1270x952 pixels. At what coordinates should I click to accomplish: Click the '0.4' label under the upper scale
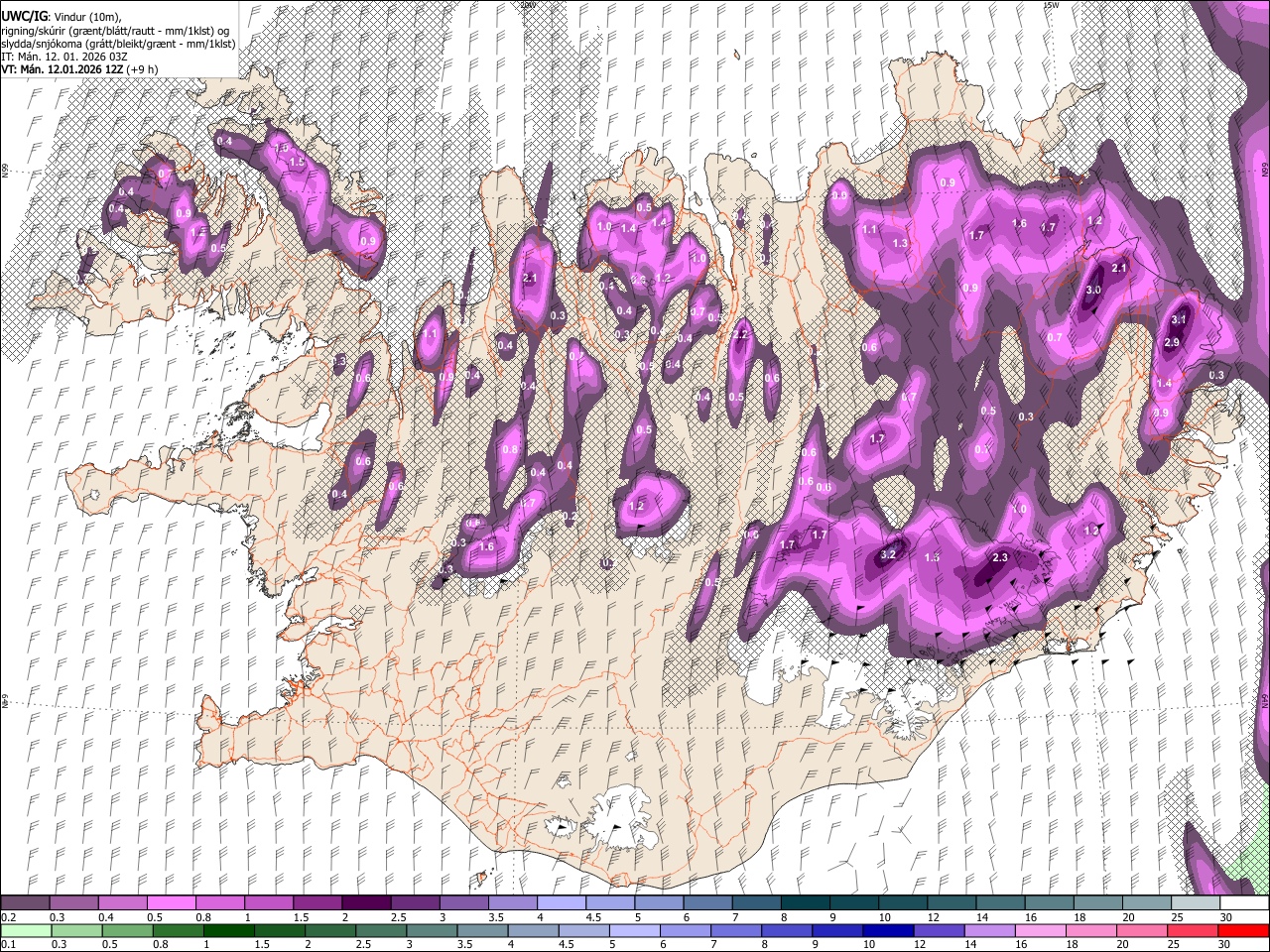106,917
